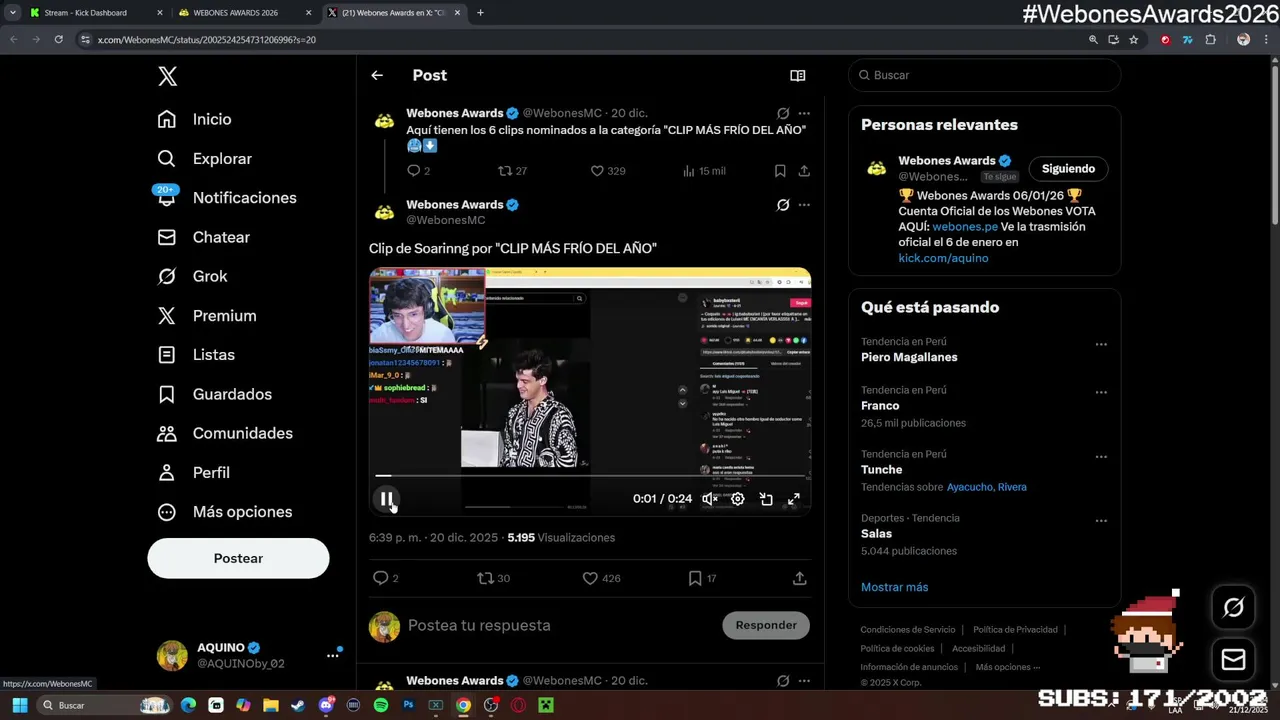
Task: Open more options on the first post
Action: 804,114
